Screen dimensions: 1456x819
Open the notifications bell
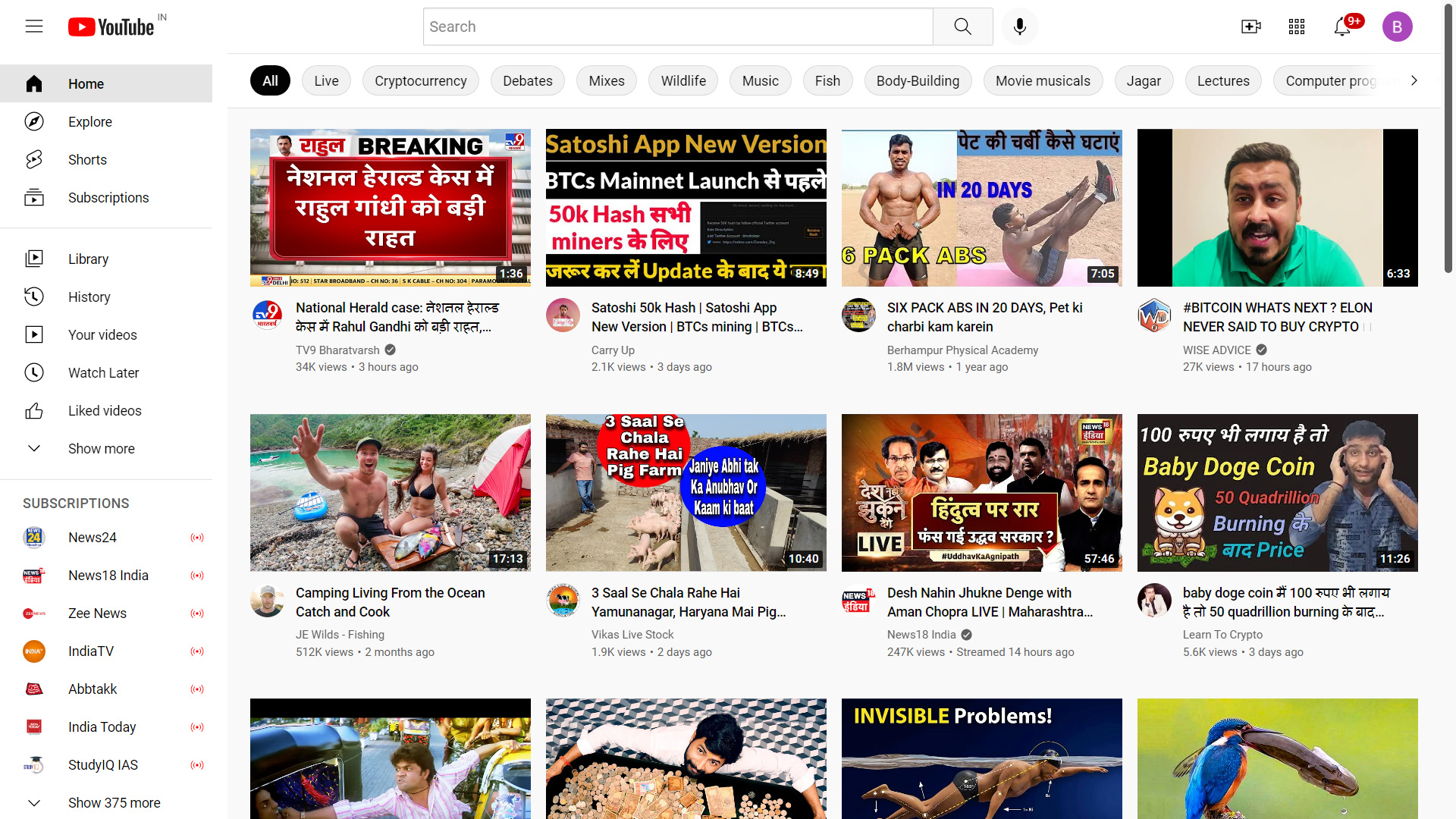pos(1343,27)
